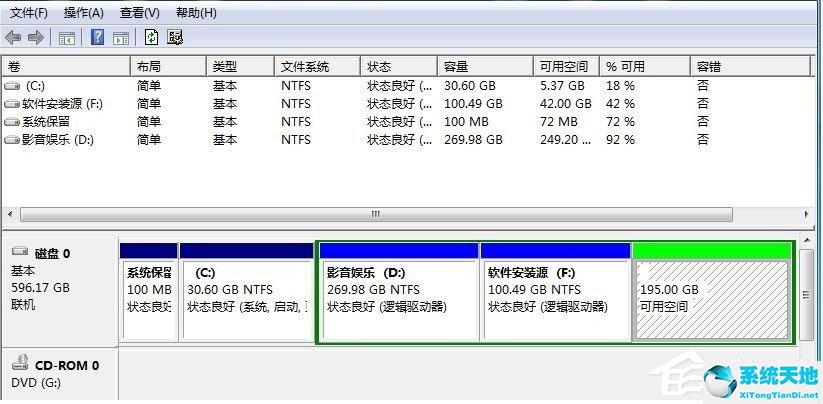Open the 帮助(H) menu

point(196,13)
